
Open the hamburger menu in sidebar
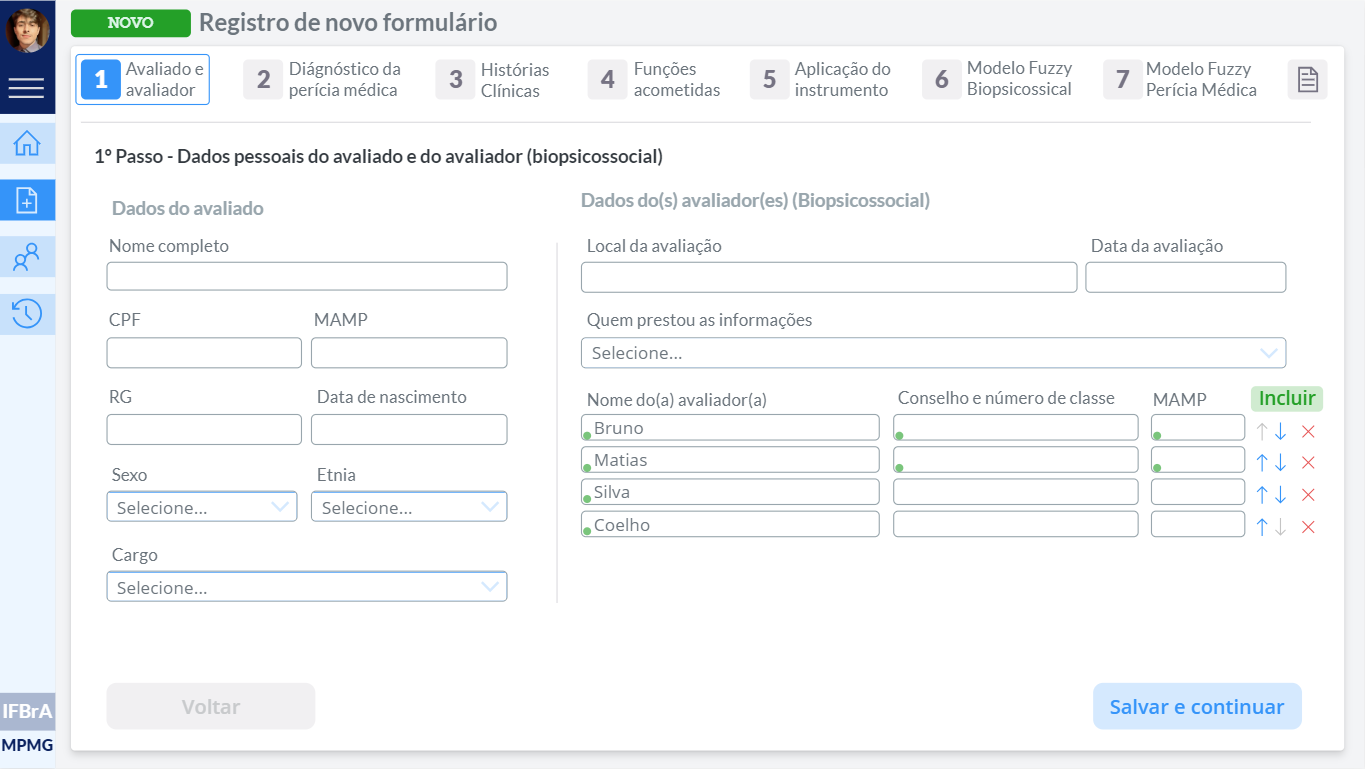pos(26,89)
